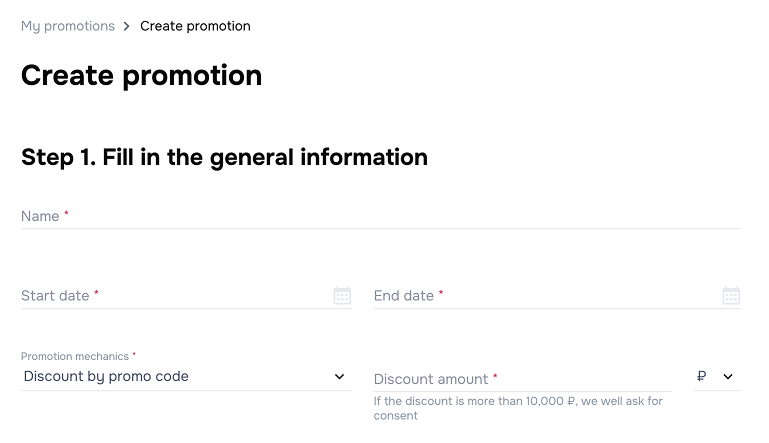
Task: Focus the Name input field
Action: pos(381,216)
